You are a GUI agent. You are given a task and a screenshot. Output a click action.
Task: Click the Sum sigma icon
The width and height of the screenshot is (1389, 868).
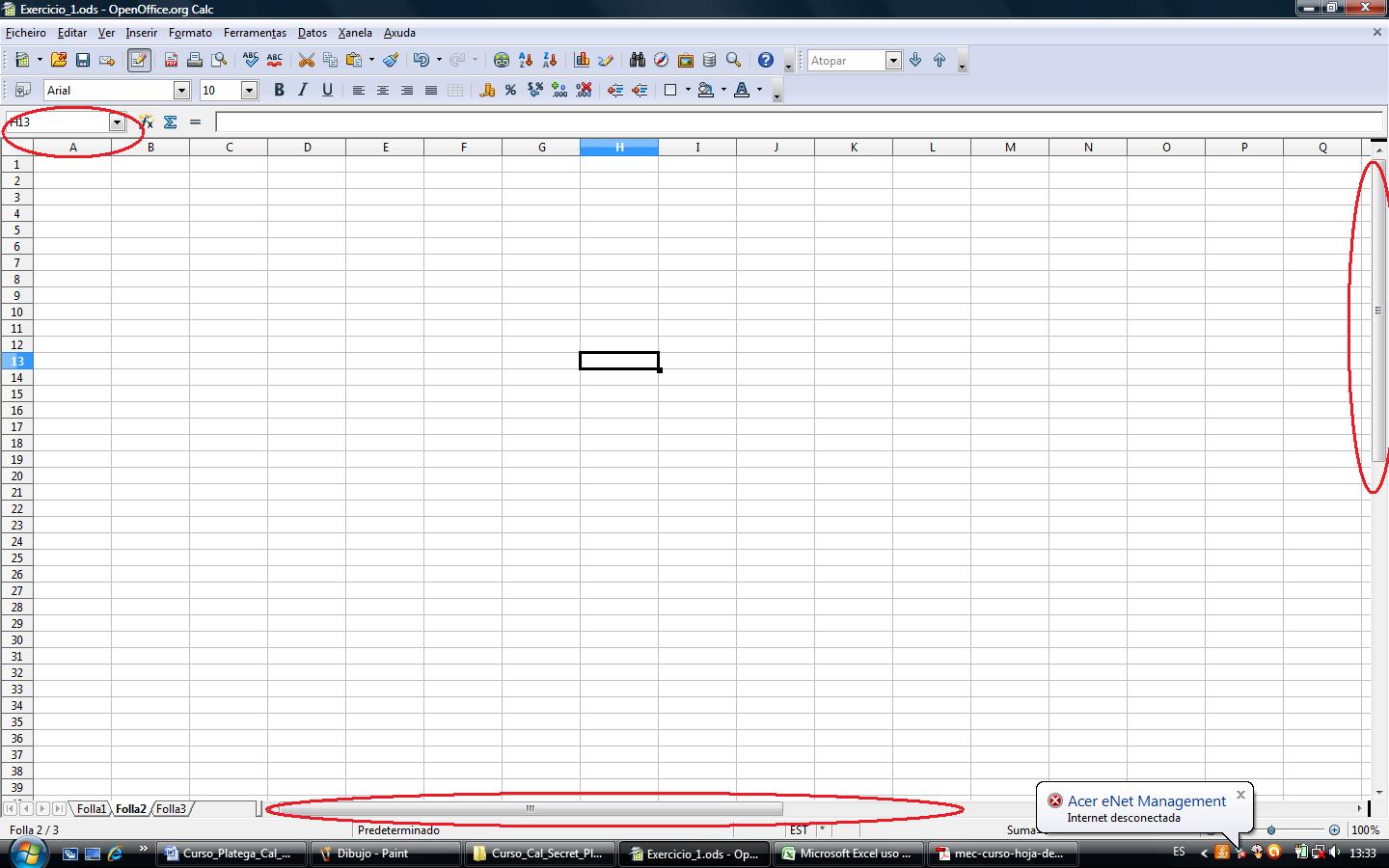170,122
